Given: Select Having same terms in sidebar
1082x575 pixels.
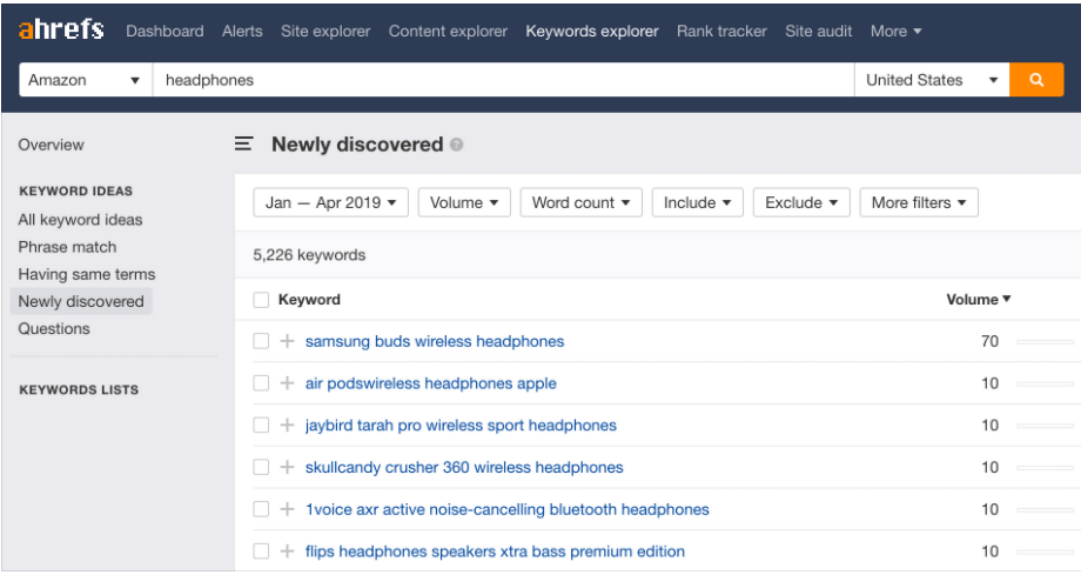Looking at the screenshot, I should tap(86, 274).
